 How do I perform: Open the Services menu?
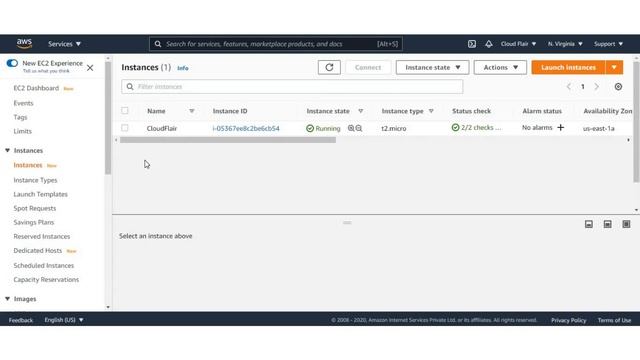tap(64, 44)
